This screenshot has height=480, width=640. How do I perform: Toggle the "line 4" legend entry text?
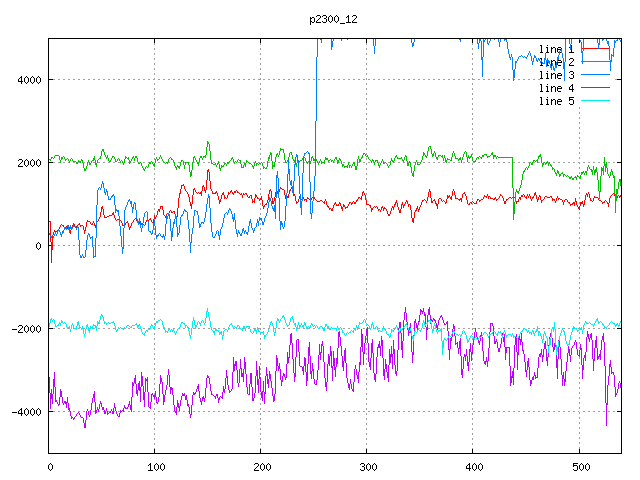[556, 88]
